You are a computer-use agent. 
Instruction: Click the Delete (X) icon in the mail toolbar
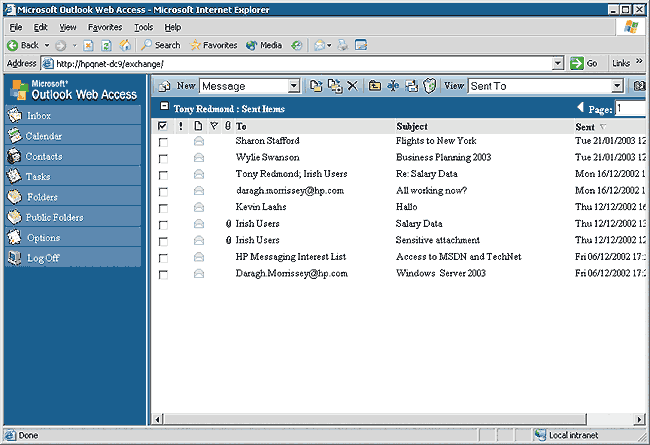point(352,87)
